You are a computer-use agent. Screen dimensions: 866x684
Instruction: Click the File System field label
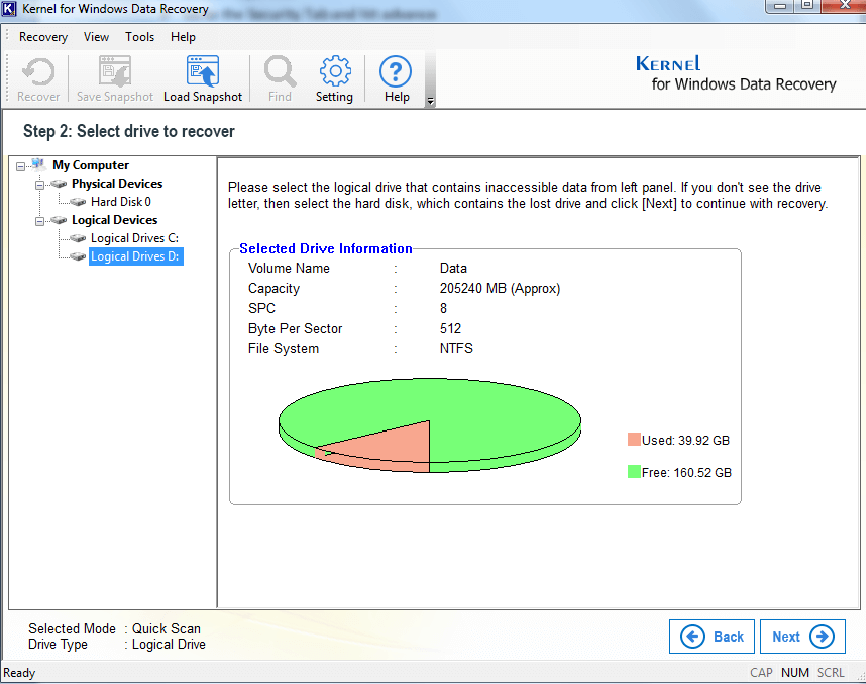(283, 349)
